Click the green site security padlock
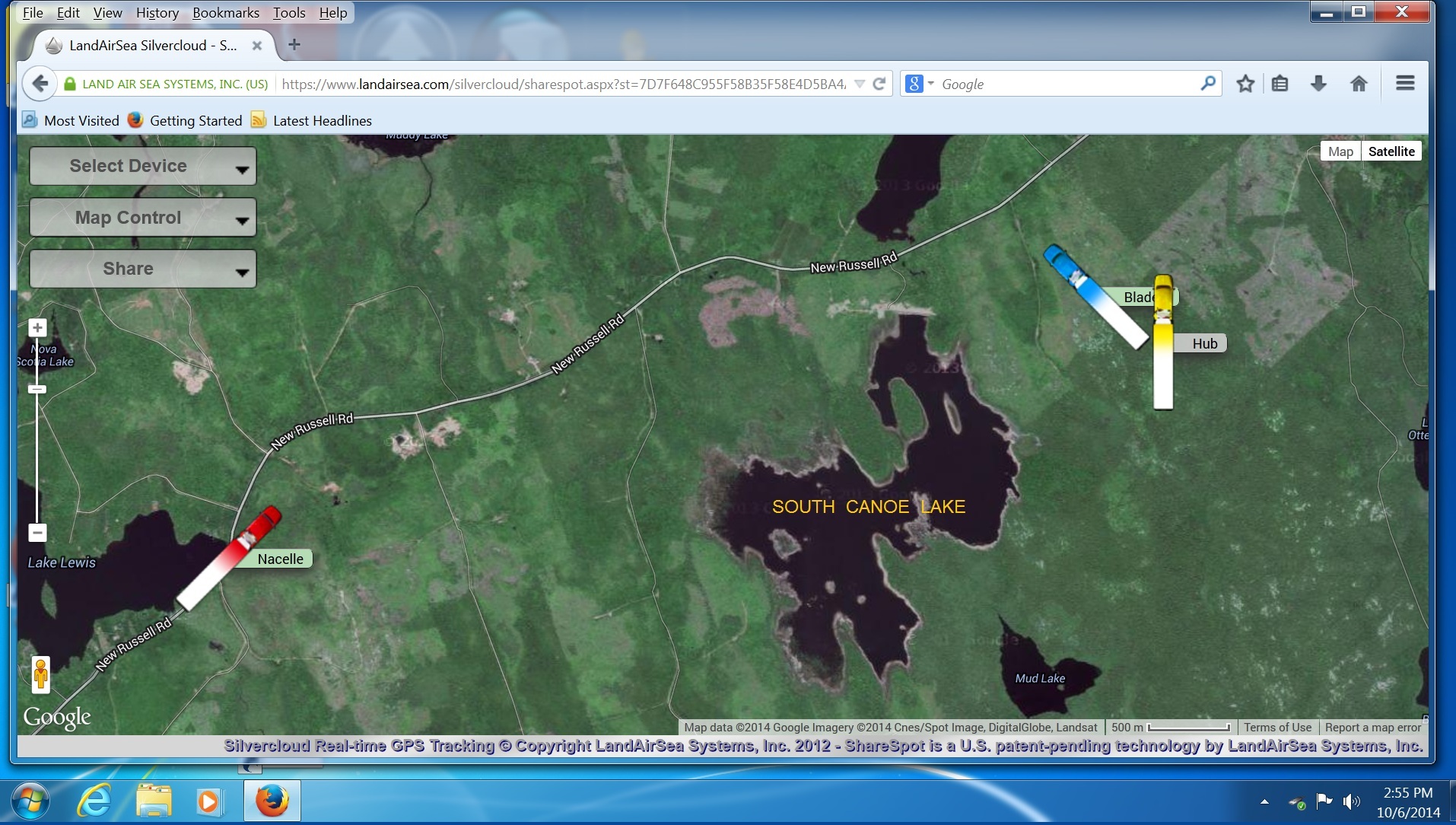The image size is (1456, 825). [70, 84]
